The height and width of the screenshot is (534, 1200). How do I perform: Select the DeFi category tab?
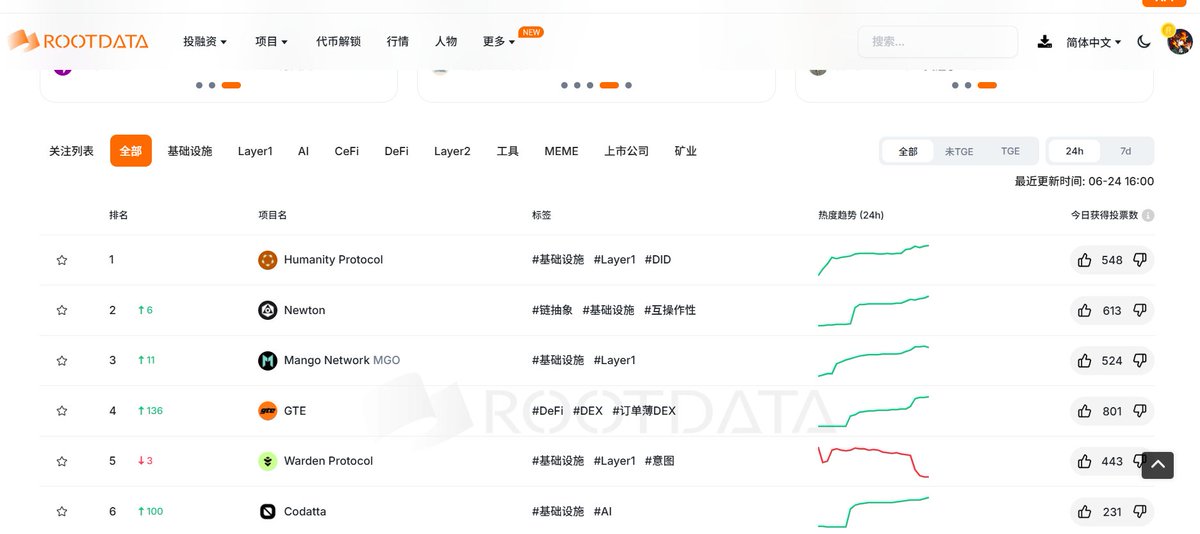click(397, 151)
